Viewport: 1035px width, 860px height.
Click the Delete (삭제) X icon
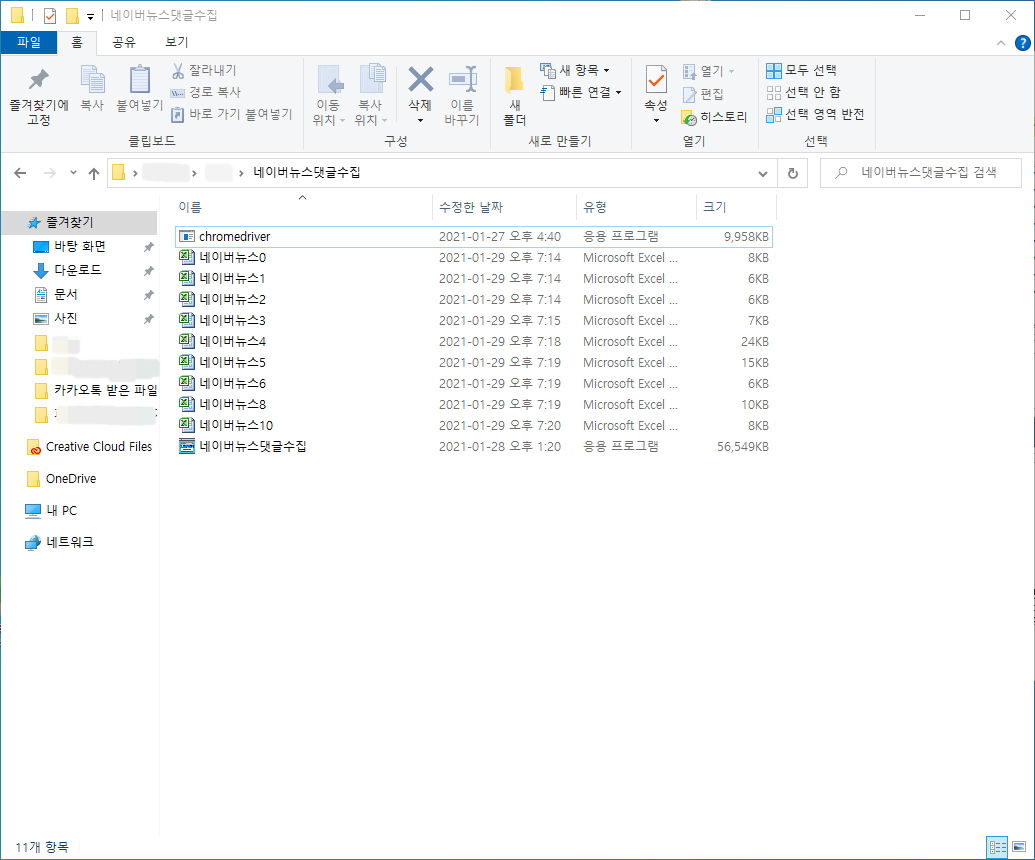click(420, 79)
